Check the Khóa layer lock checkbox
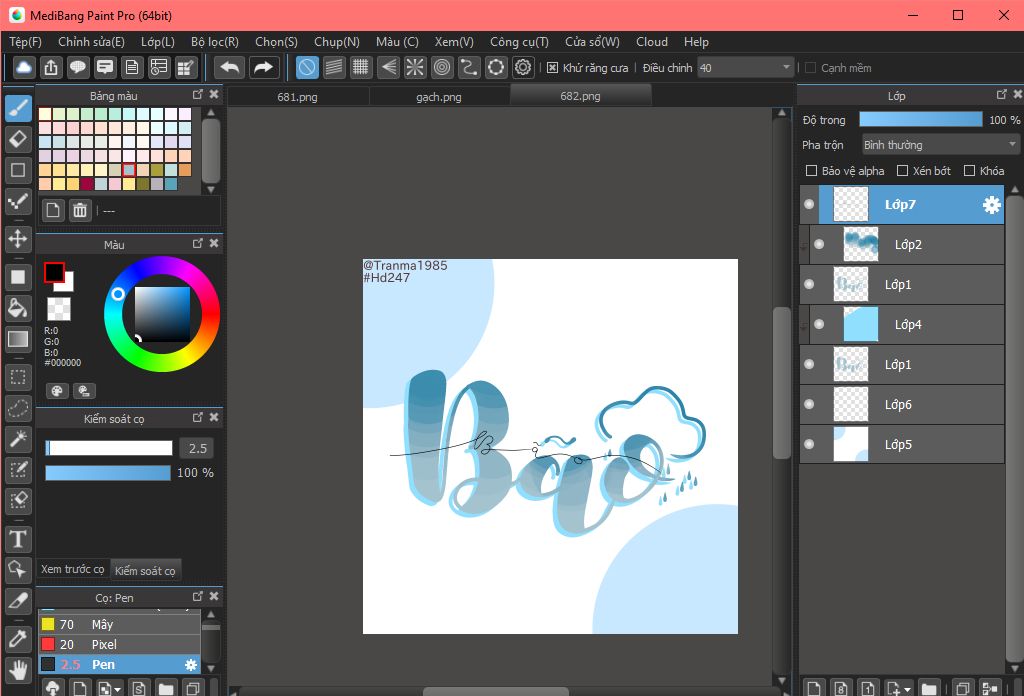Viewport: 1024px width, 696px height. point(970,170)
